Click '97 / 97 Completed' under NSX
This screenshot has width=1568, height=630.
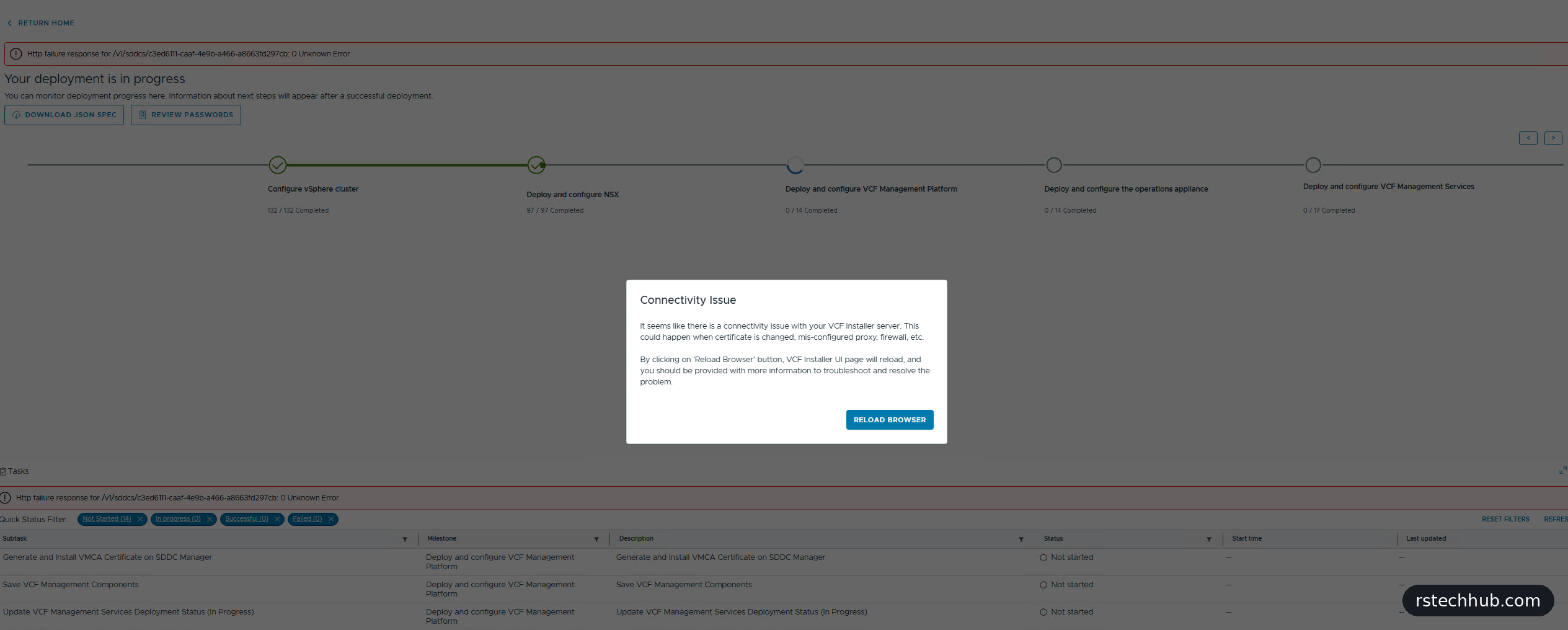coord(555,211)
